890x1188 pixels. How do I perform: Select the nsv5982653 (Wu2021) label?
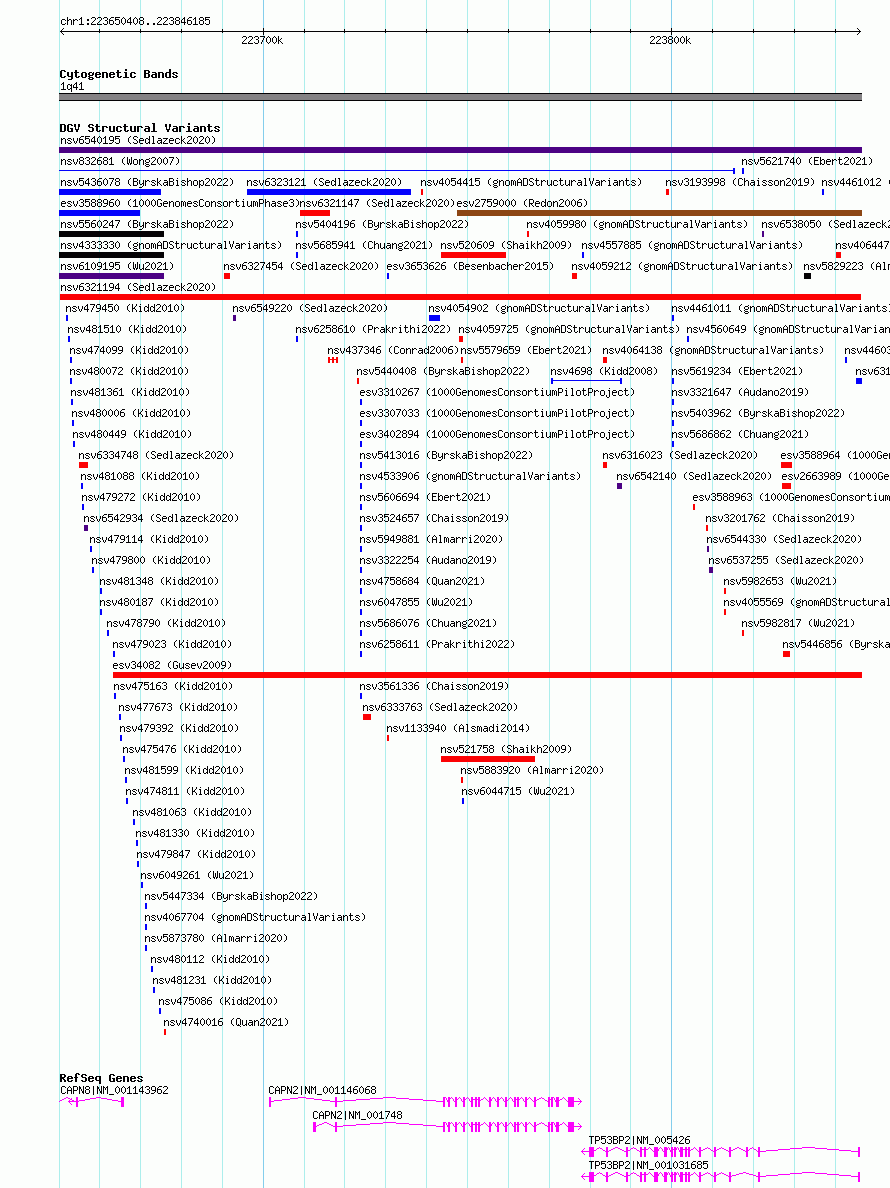click(779, 582)
